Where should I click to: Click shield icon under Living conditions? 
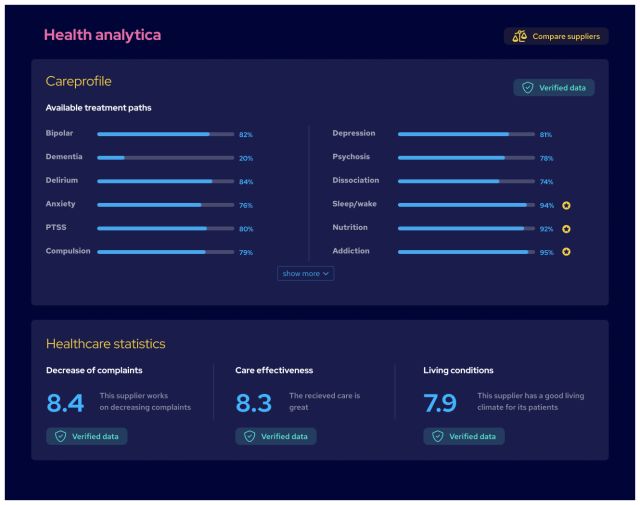(x=437, y=436)
